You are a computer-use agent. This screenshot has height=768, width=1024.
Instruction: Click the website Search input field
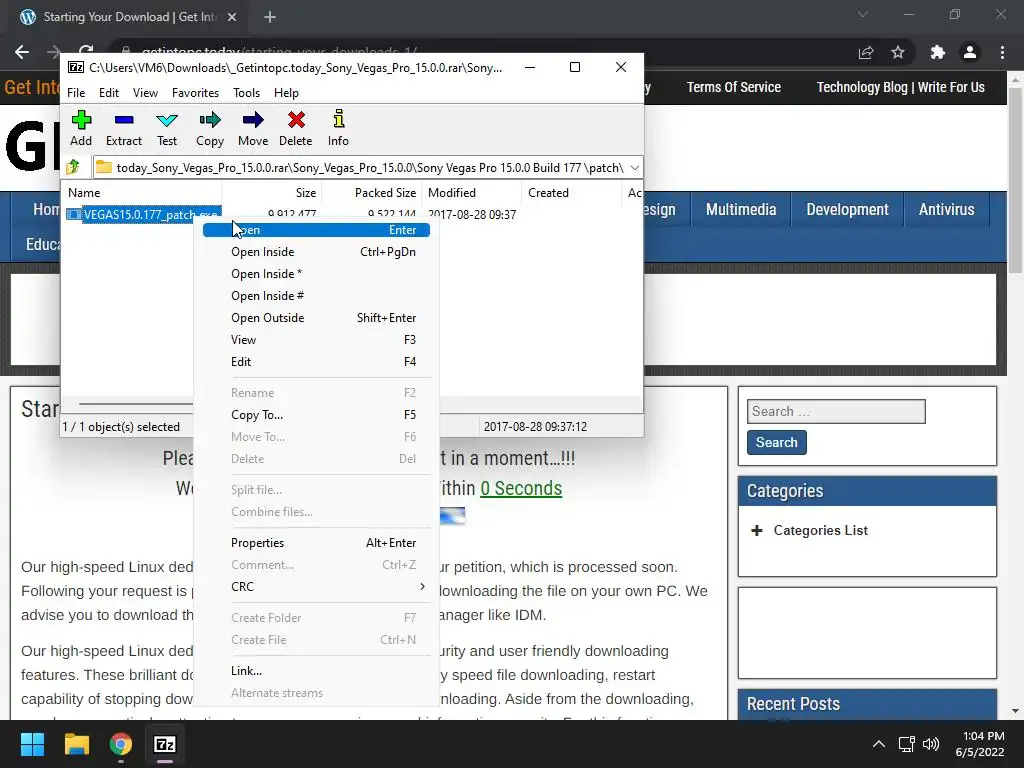(x=836, y=411)
